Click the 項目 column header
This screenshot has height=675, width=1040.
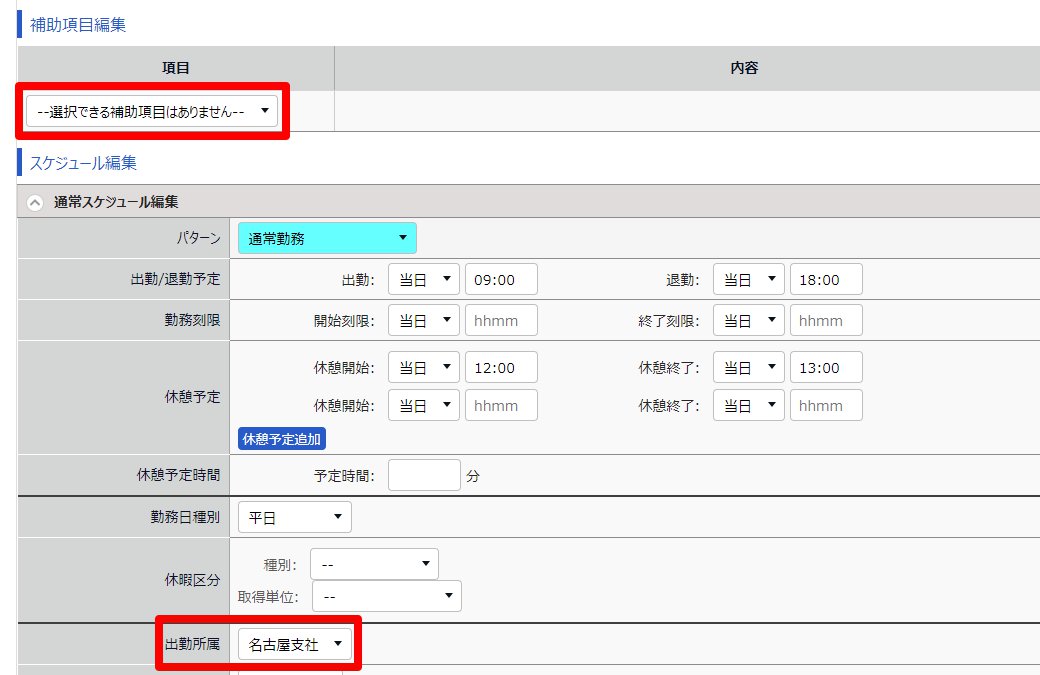[x=176, y=68]
